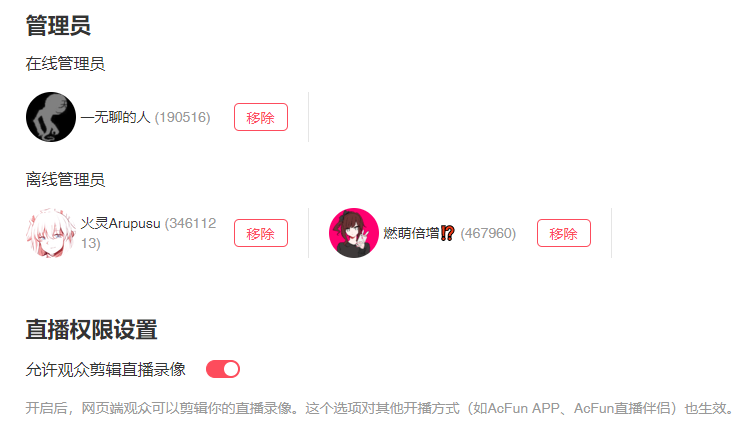This screenshot has height=427, width=752.
Task: Click the 直播权限设置 section heading
Action: pyautogui.click(x=91, y=330)
